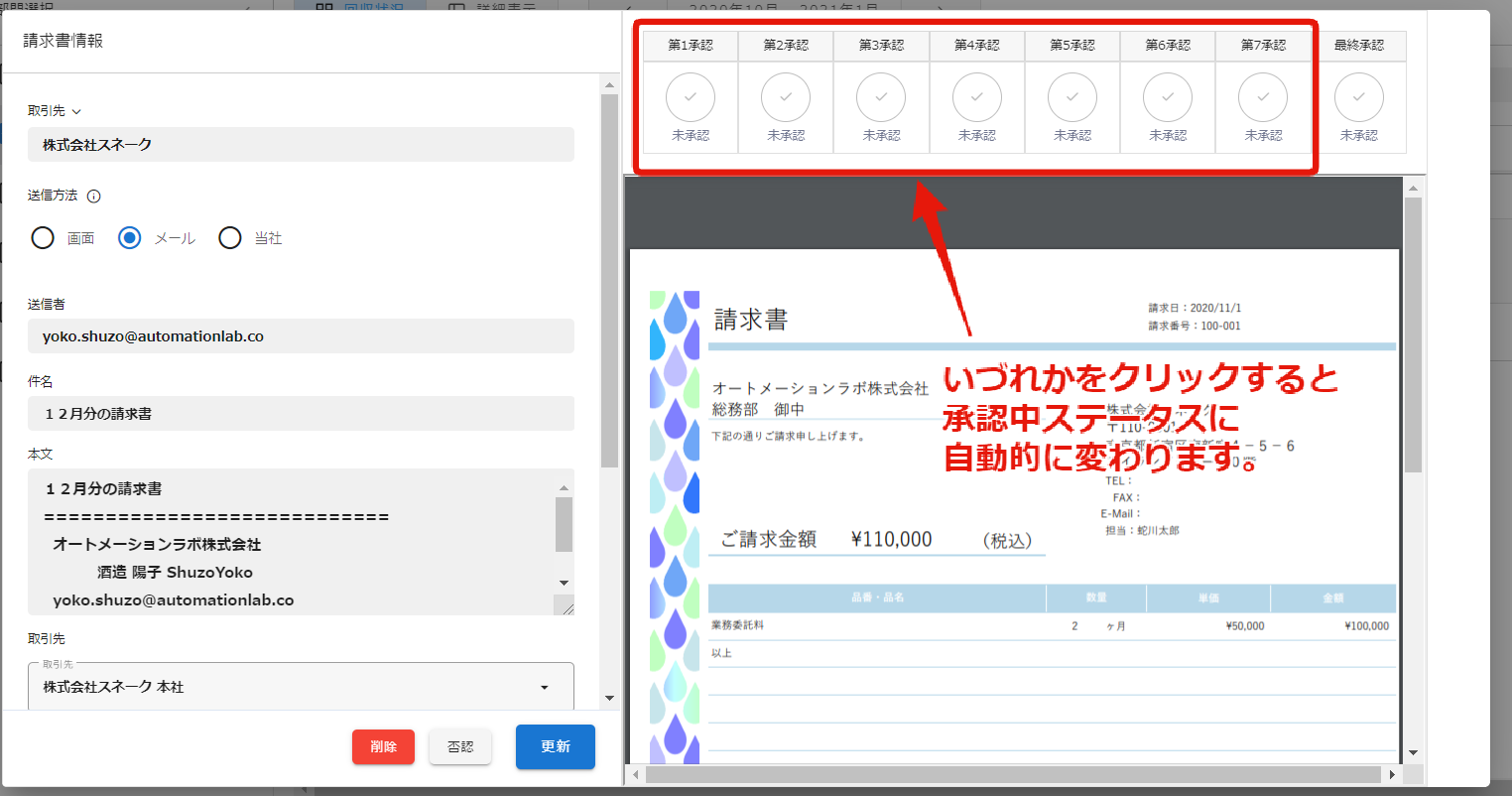Click the blue 更新 button
The width and height of the screenshot is (1512, 796).
point(556,746)
